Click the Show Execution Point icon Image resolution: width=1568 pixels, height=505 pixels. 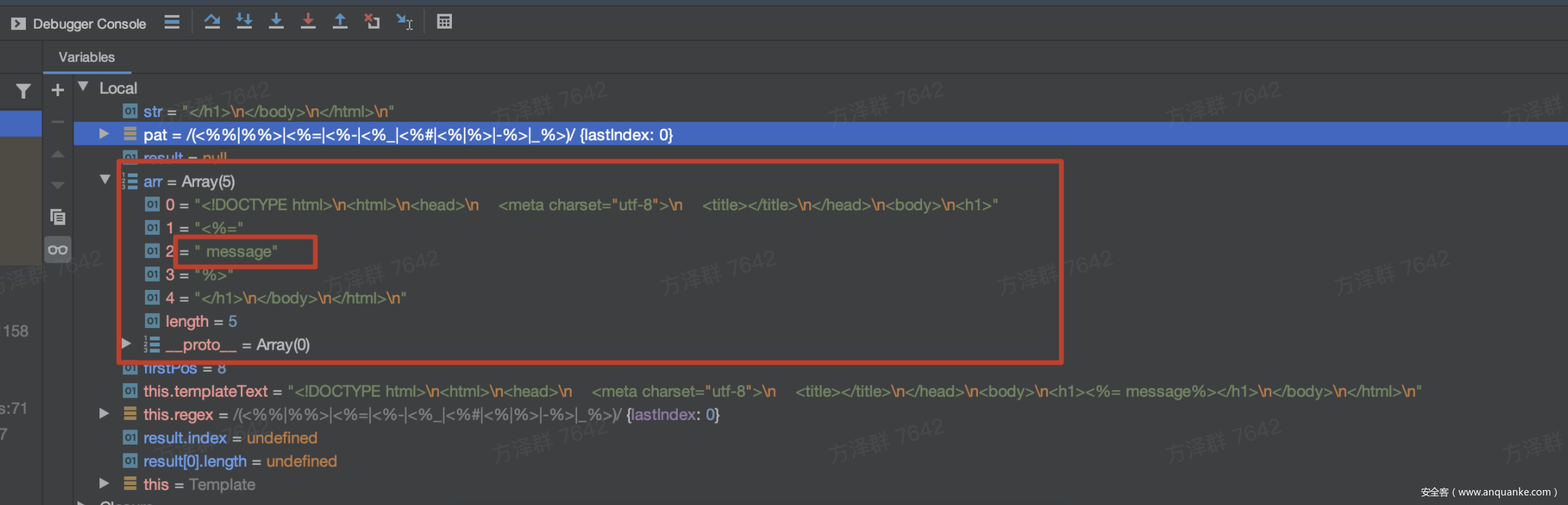coord(171,22)
